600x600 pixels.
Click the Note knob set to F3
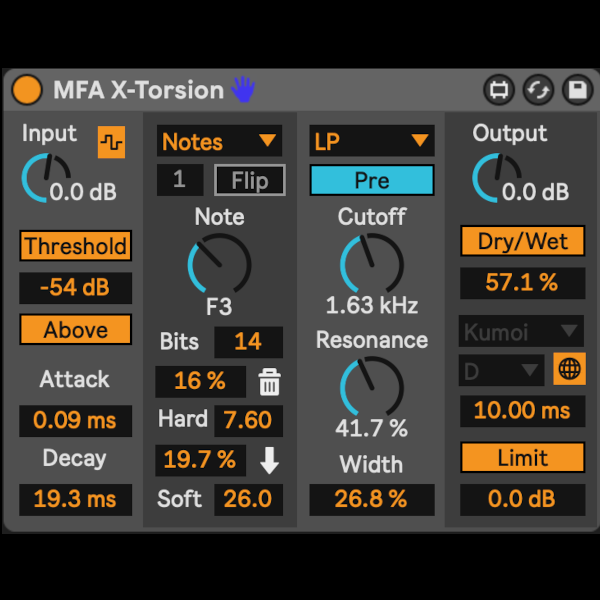[x=220, y=265]
